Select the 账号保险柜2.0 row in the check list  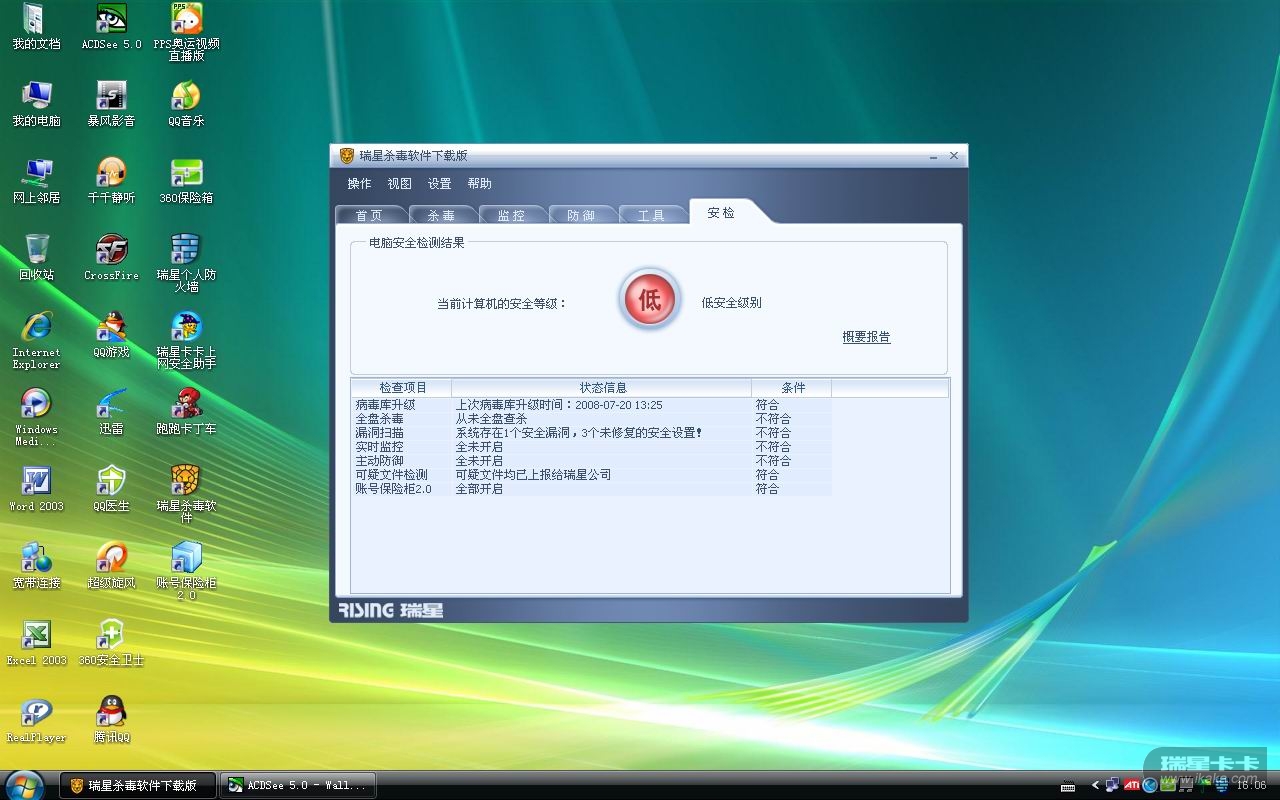coord(592,489)
